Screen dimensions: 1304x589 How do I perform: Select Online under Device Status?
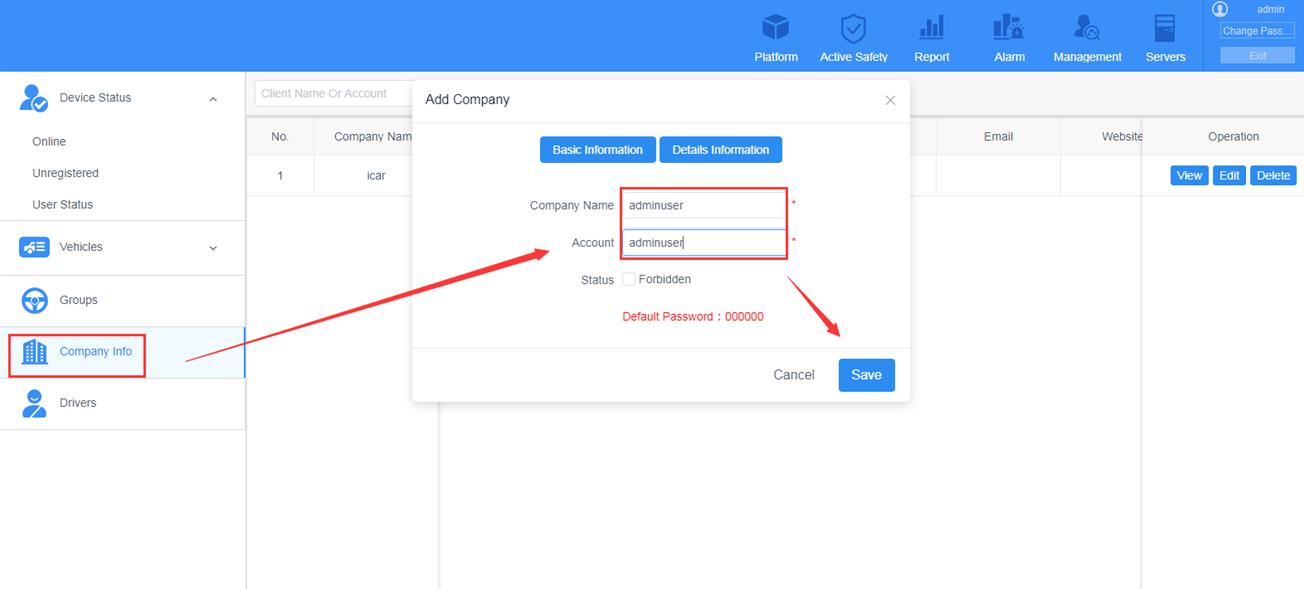tap(49, 142)
